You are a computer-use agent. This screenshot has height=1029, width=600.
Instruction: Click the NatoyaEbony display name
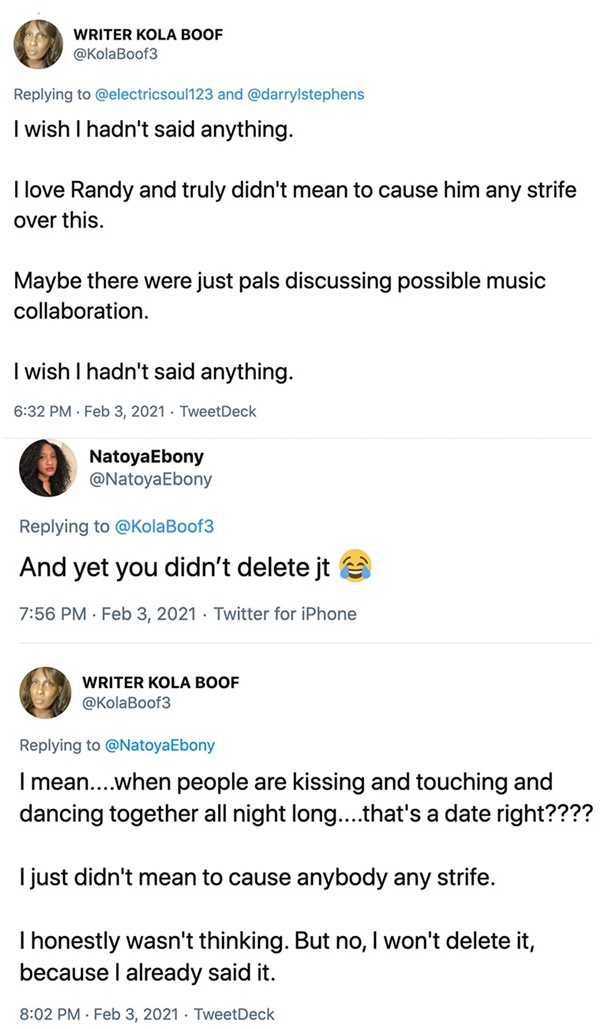point(146,457)
